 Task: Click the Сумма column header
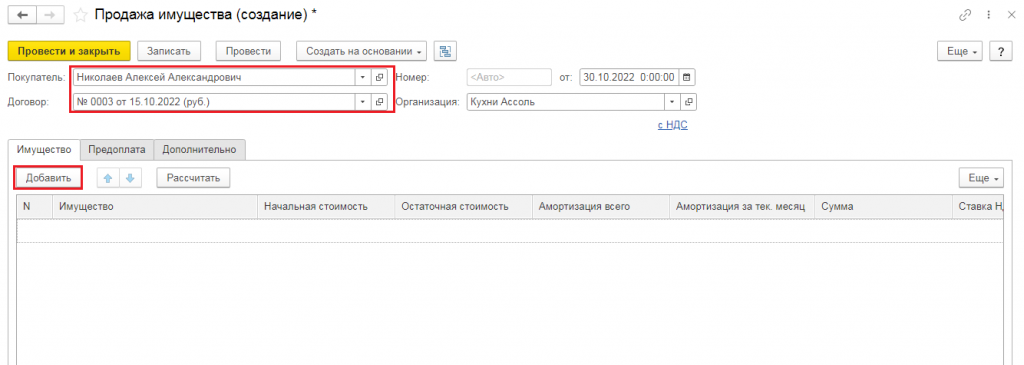tap(883, 206)
